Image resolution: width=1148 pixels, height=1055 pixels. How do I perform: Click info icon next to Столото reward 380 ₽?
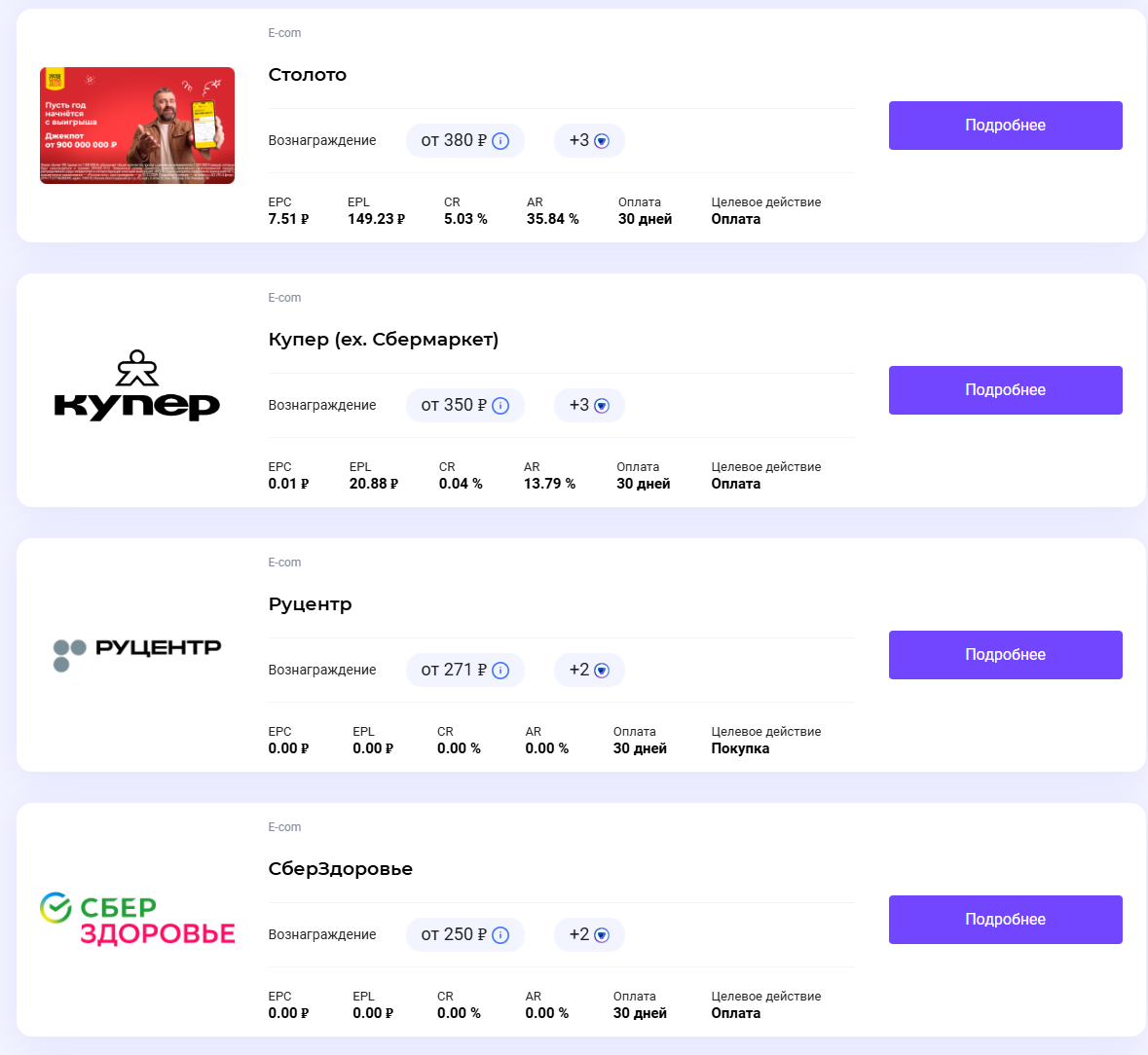click(500, 141)
